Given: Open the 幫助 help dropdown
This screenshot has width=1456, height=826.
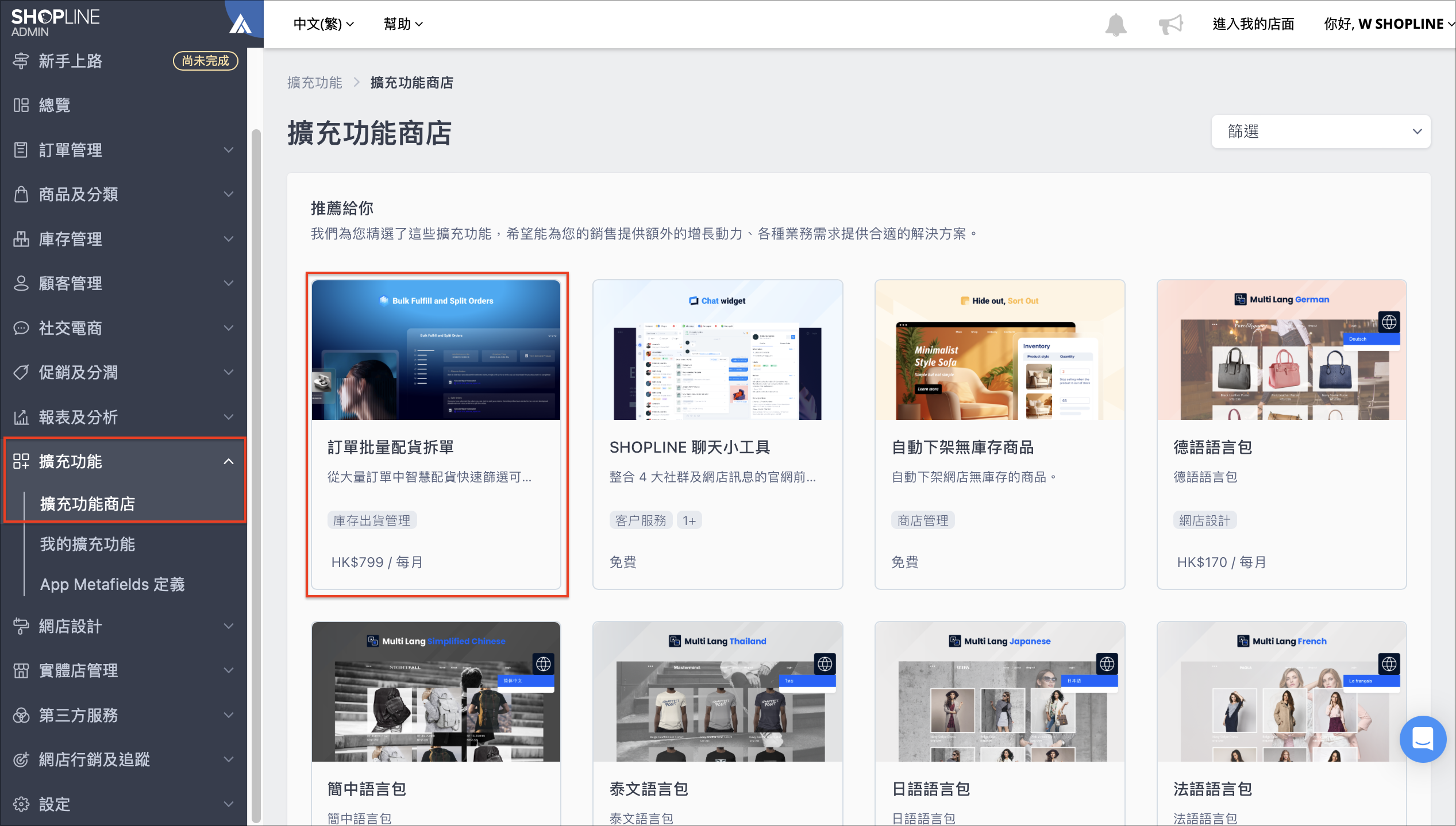Looking at the screenshot, I should (403, 24).
